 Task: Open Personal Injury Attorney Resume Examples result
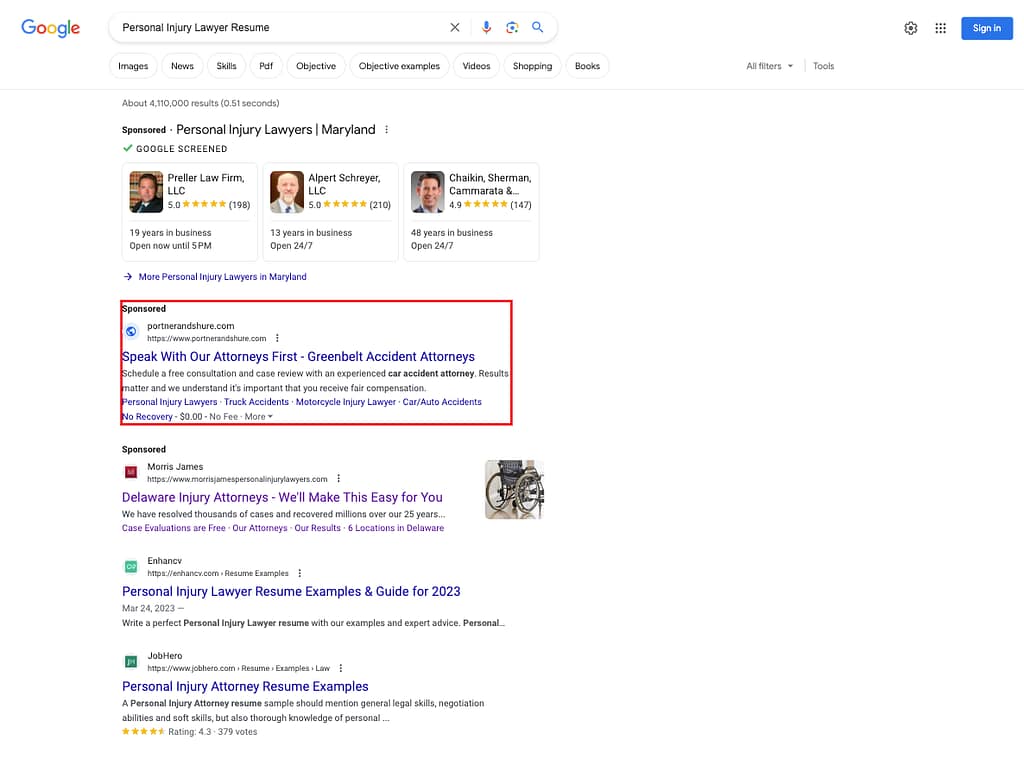[245, 687]
